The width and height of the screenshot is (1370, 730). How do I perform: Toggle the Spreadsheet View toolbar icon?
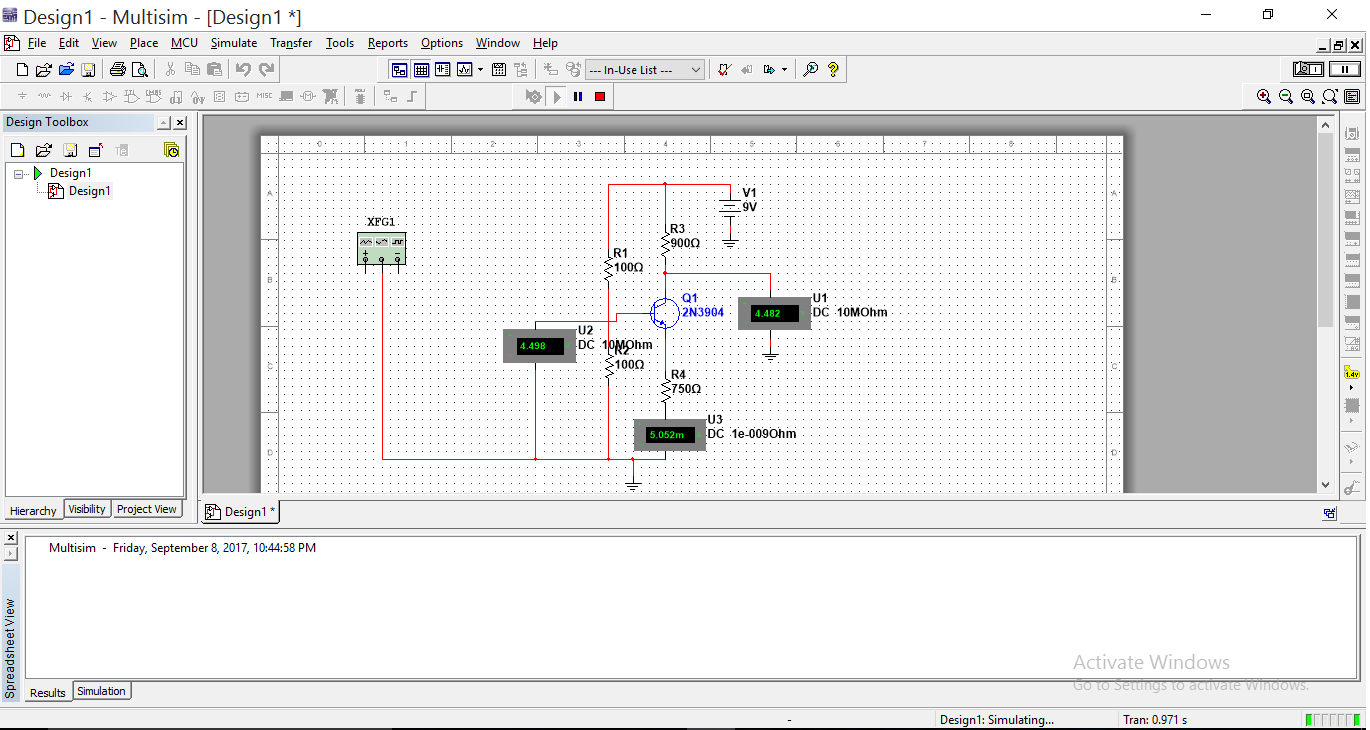click(421, 70)
